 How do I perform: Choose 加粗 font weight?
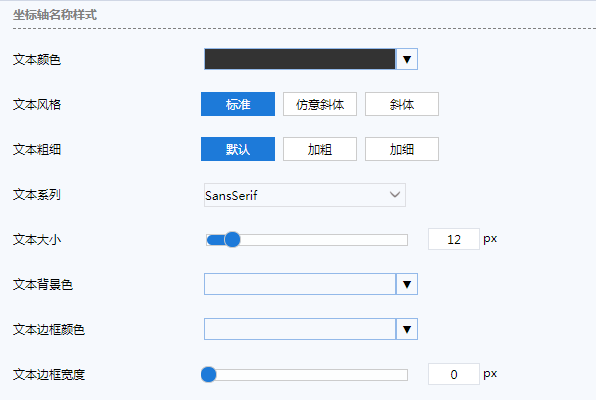point(320,149)
